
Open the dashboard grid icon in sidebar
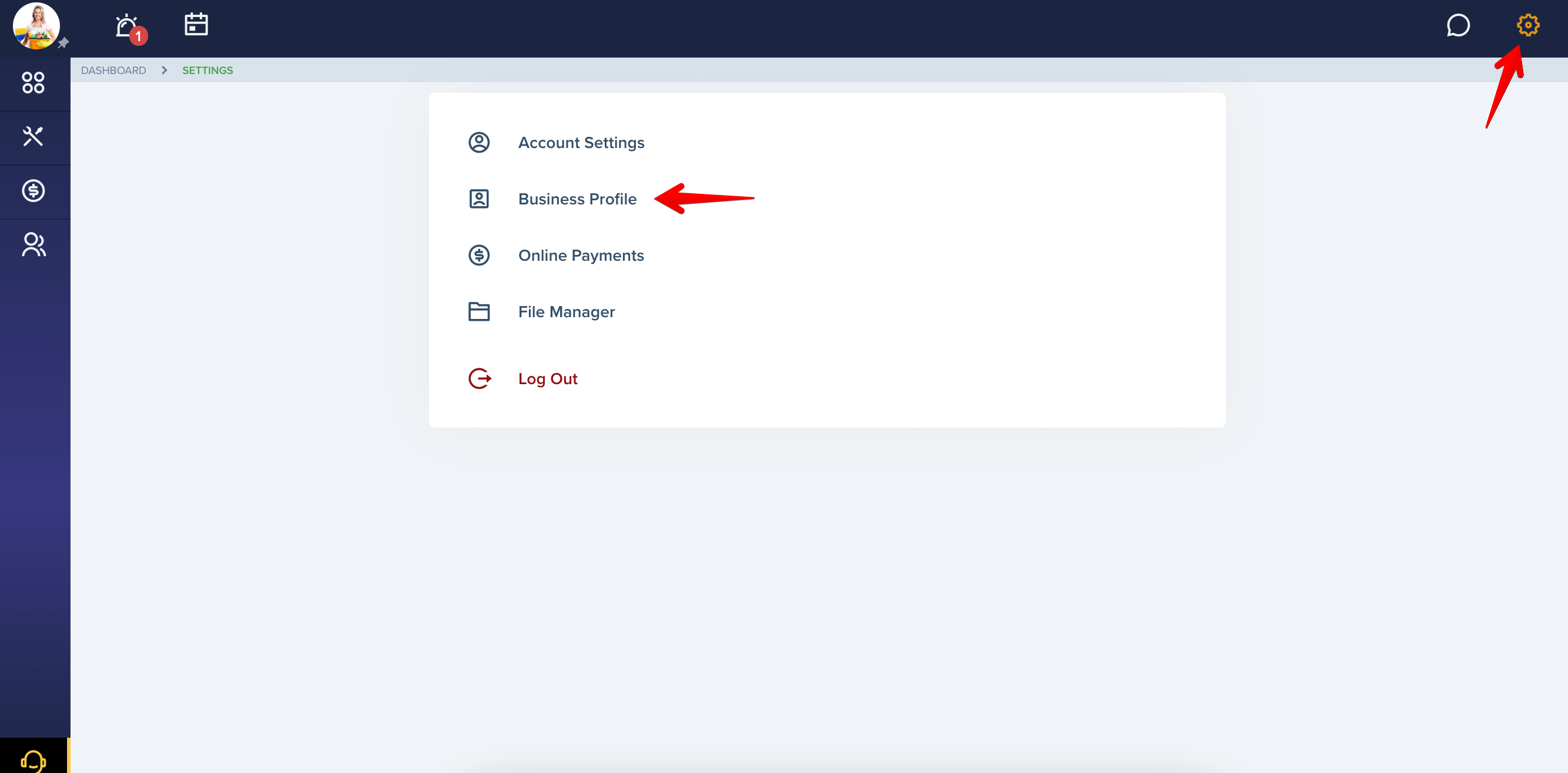pos(33,83)
